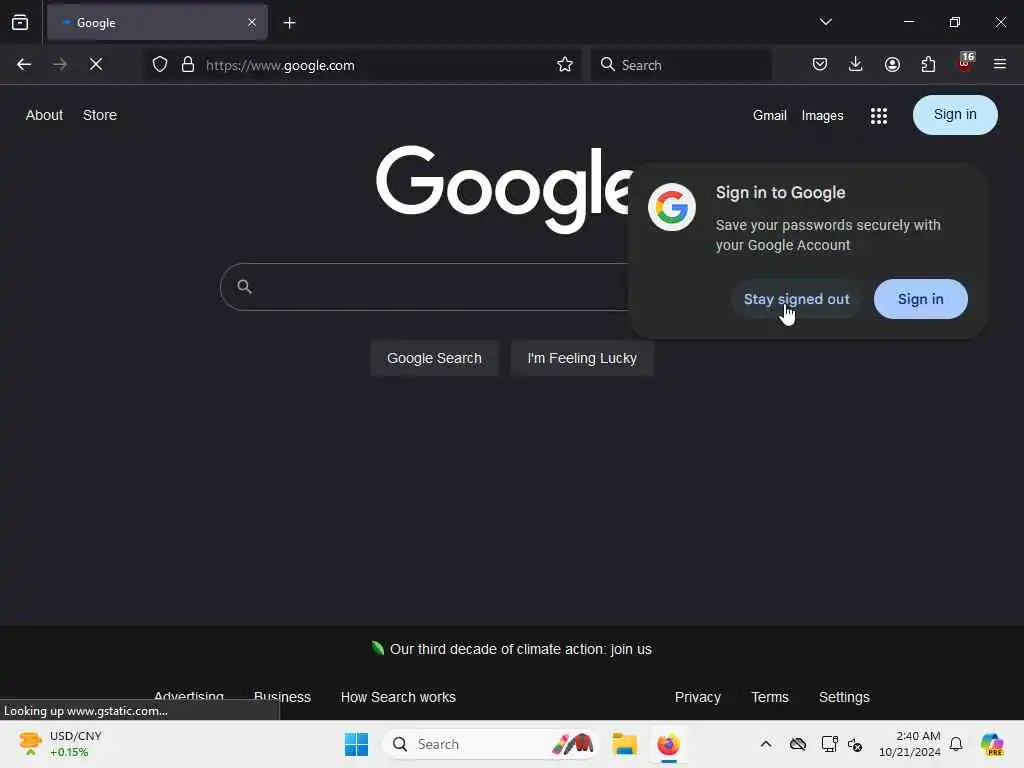Bookmark this page with star
The height and width of the screenshot is (768, 1024).
(x=565, y=65)
